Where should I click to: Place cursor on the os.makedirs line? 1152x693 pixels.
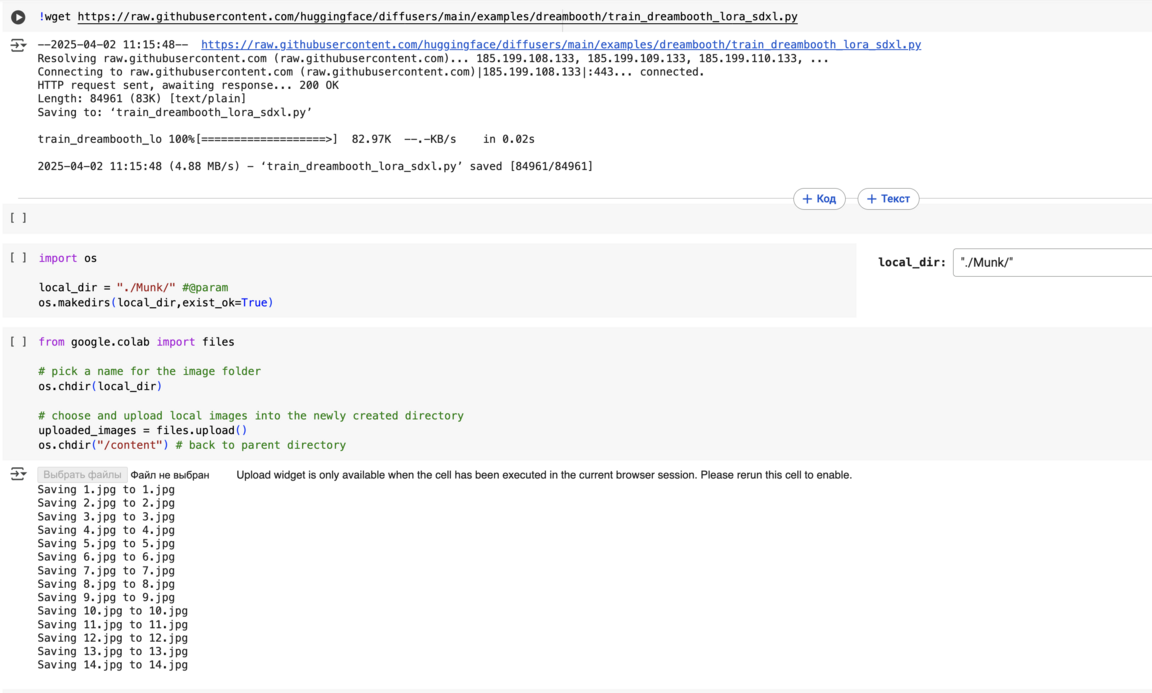[x=156, y=302]
